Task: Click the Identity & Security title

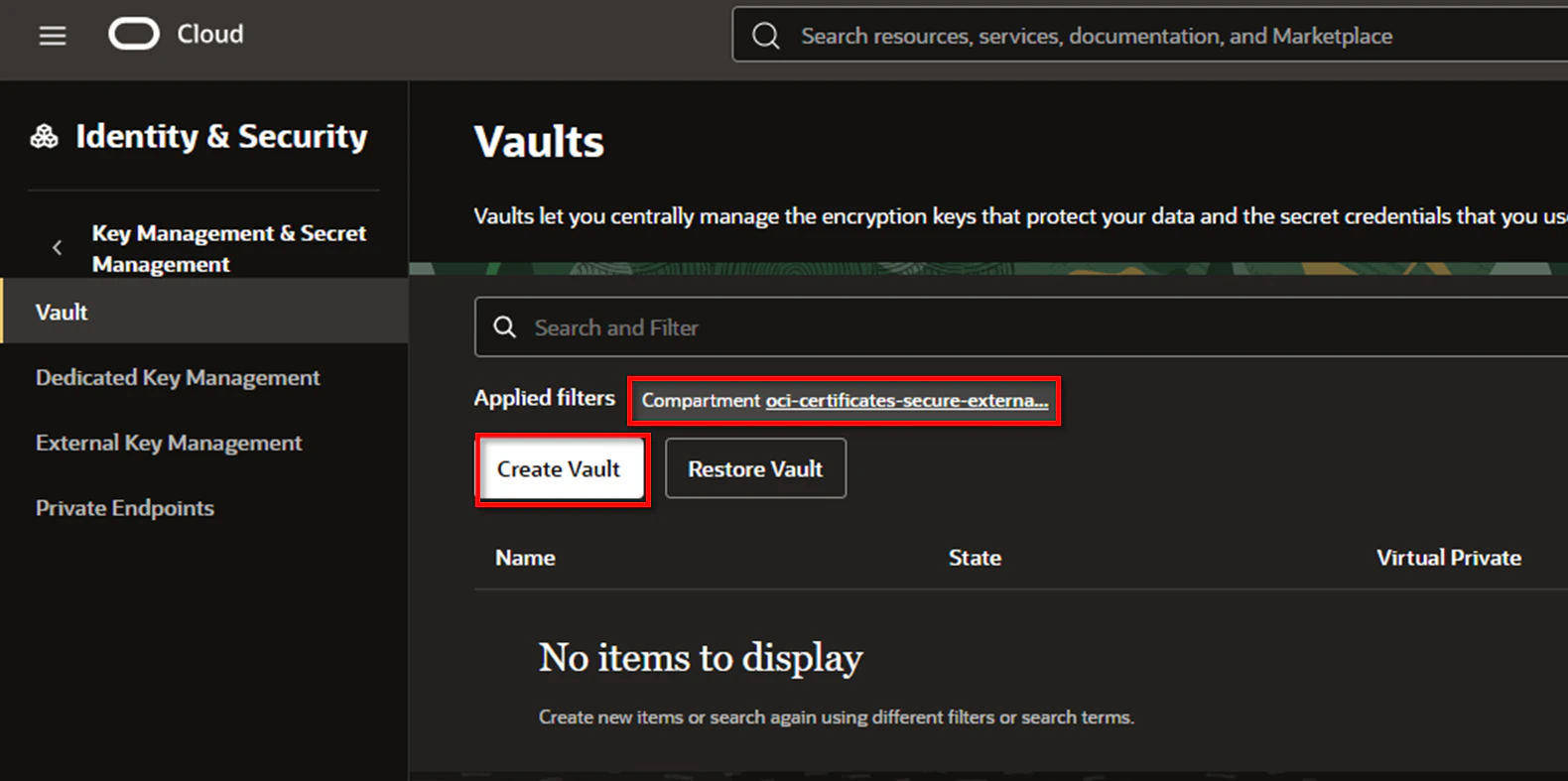Action: pyautogui.click(x=221, y=137)
